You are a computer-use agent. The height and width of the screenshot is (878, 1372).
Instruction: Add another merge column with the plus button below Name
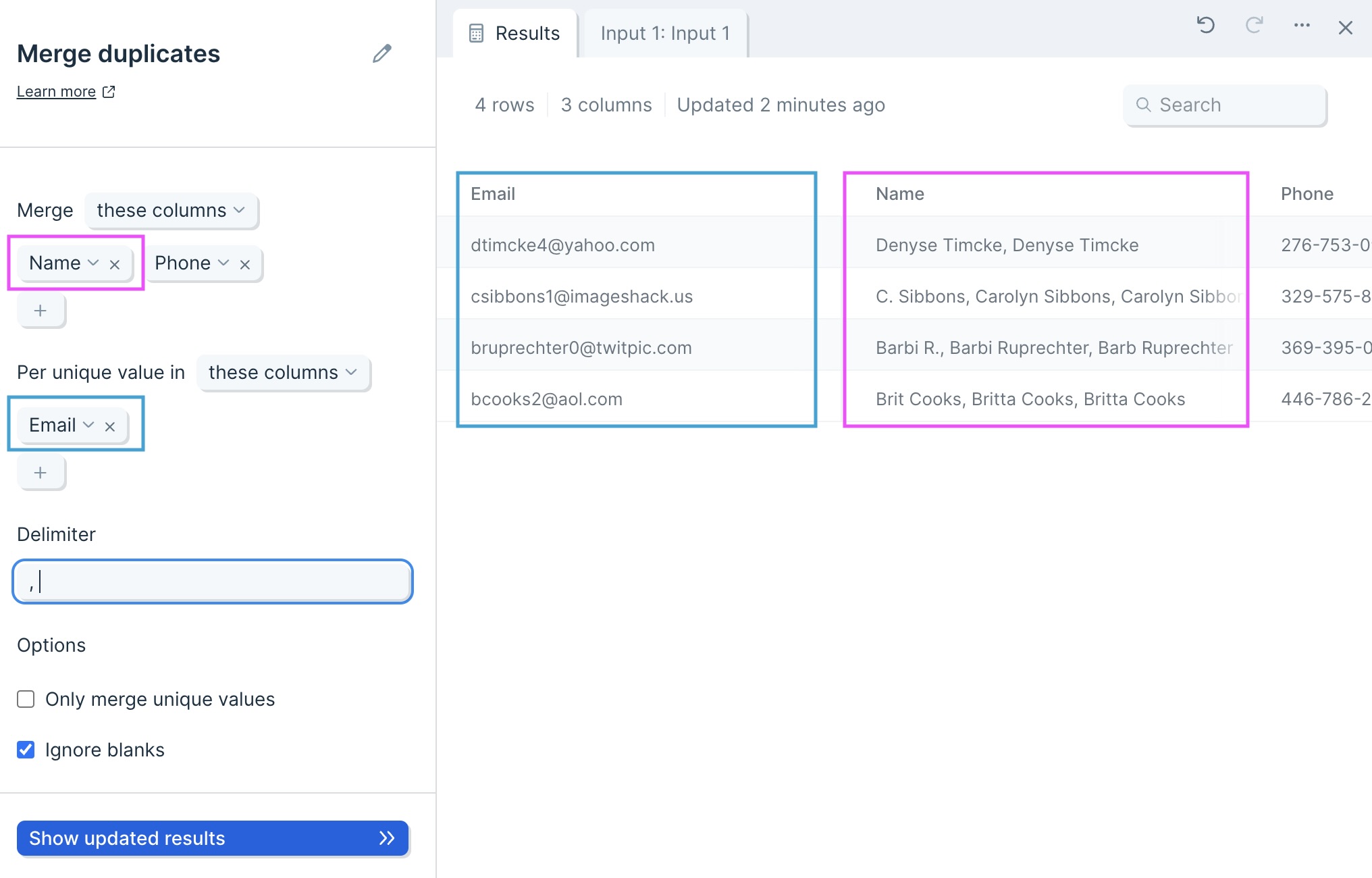(41, 310)
